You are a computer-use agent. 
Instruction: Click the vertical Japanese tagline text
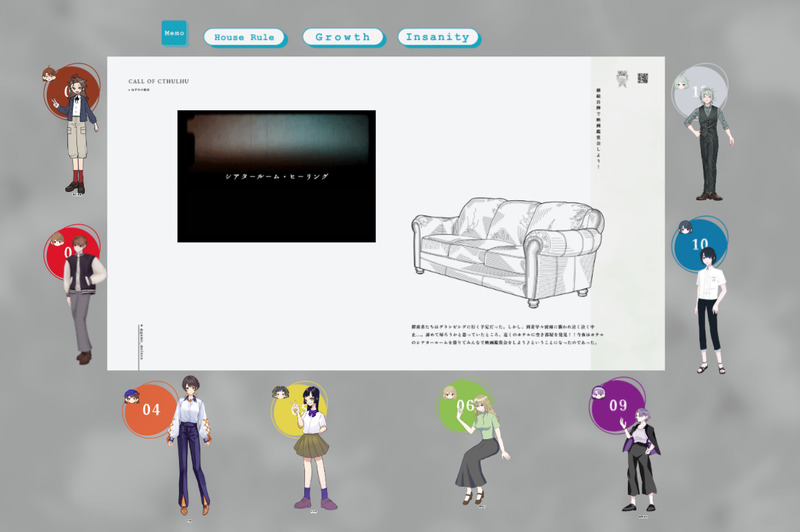click(x=598, y=129)
